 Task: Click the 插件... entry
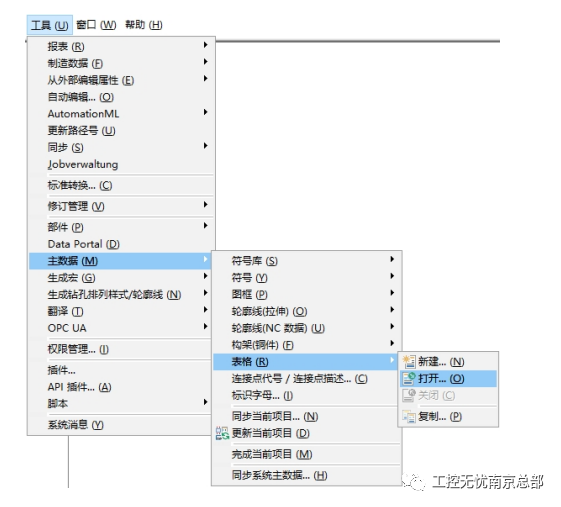(x=121, y=370)
